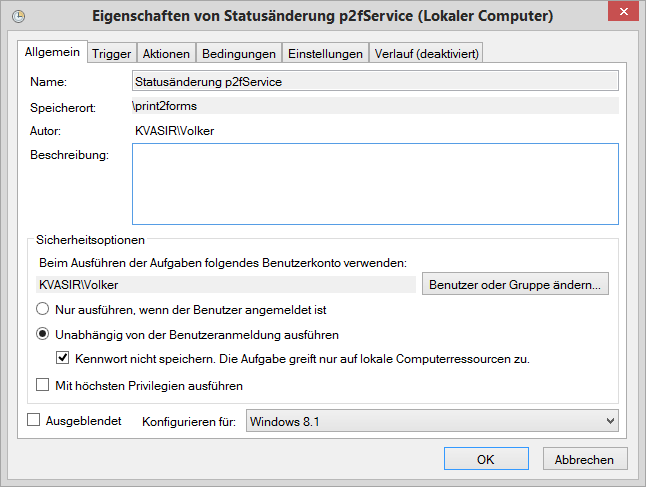Open the Trigger tab
Screen dimensions: 646x487
point(111,54)
